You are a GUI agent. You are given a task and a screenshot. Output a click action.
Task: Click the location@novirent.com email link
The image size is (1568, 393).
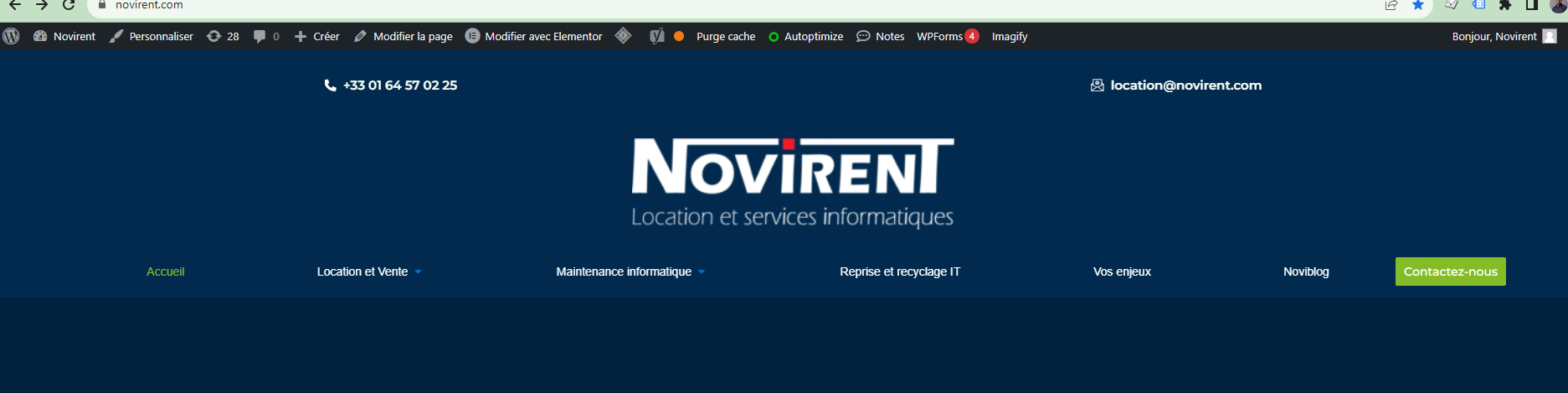click(1185, 85)
